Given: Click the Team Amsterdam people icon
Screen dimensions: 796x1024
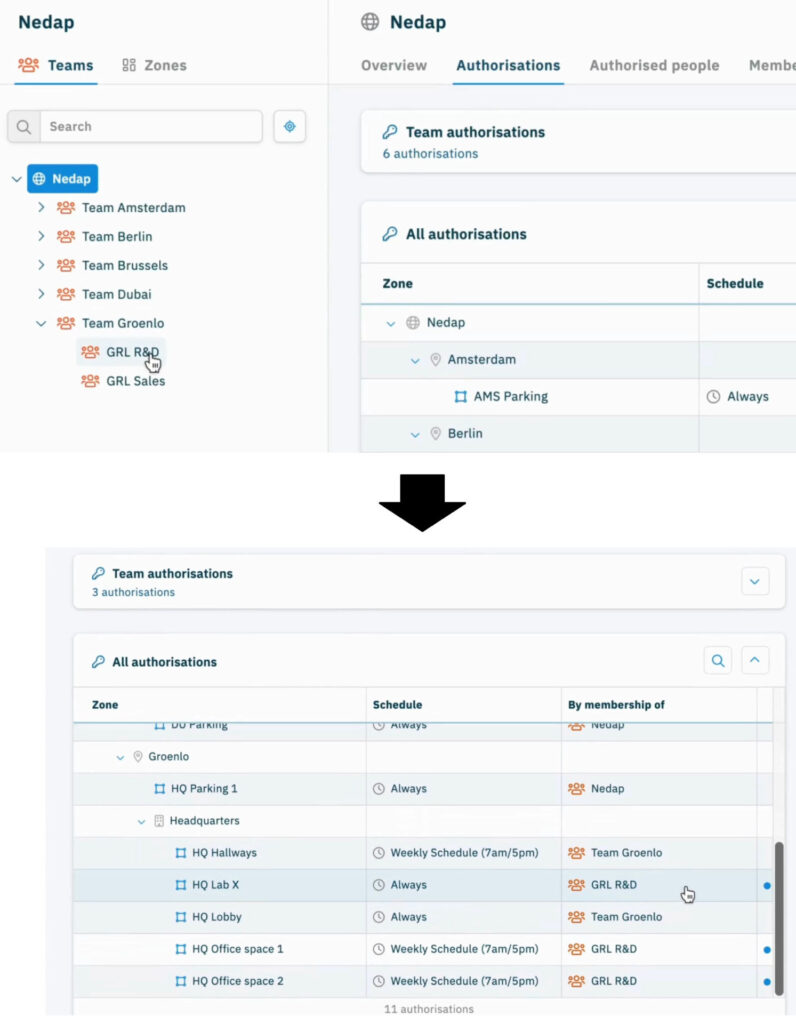Looking at the screenshot, I should (x=65, y=208).
